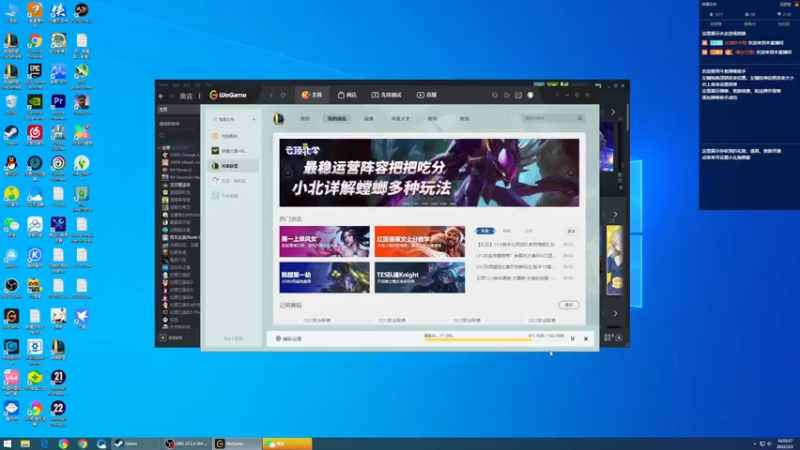800x450 pixels.
Task: Open the League page 直播 sub-tab
Action: click(x=368, y=118)
